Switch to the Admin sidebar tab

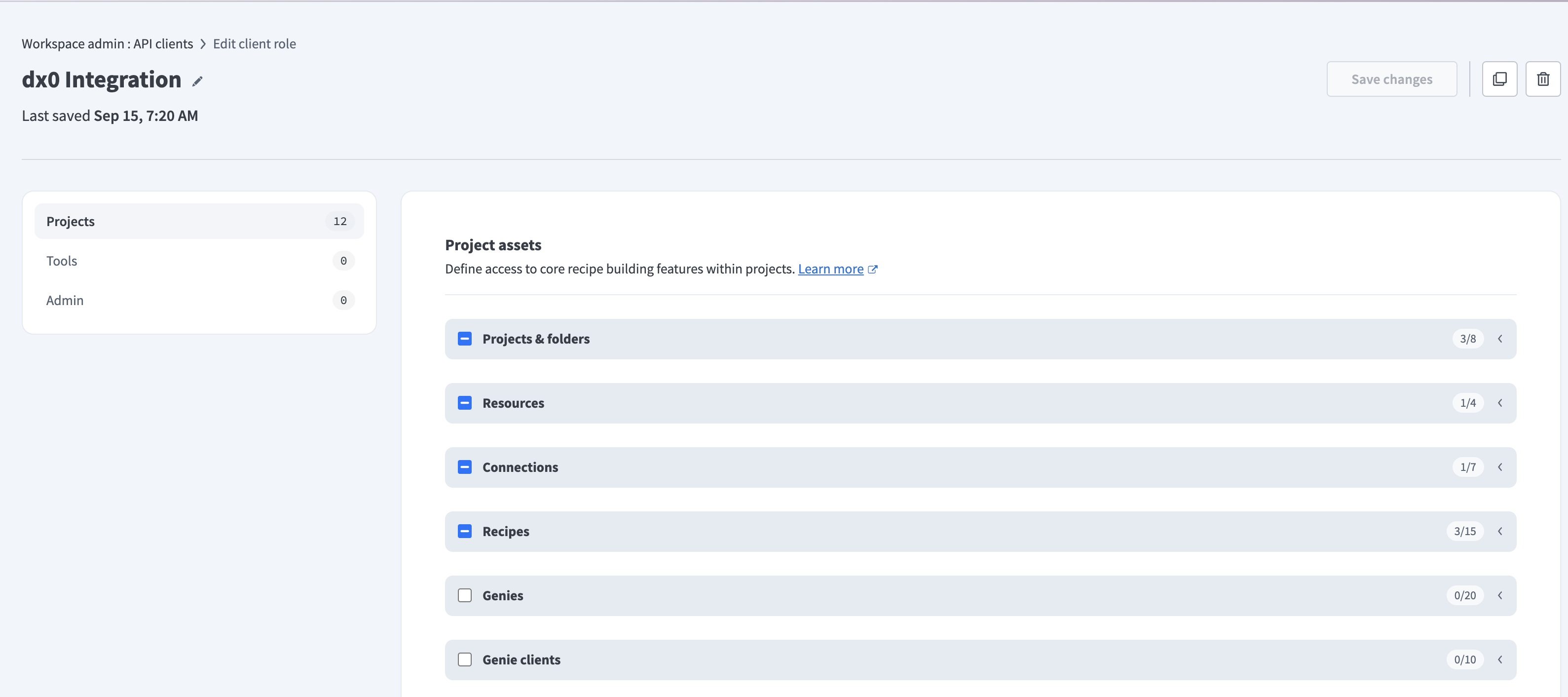[199, 301]
